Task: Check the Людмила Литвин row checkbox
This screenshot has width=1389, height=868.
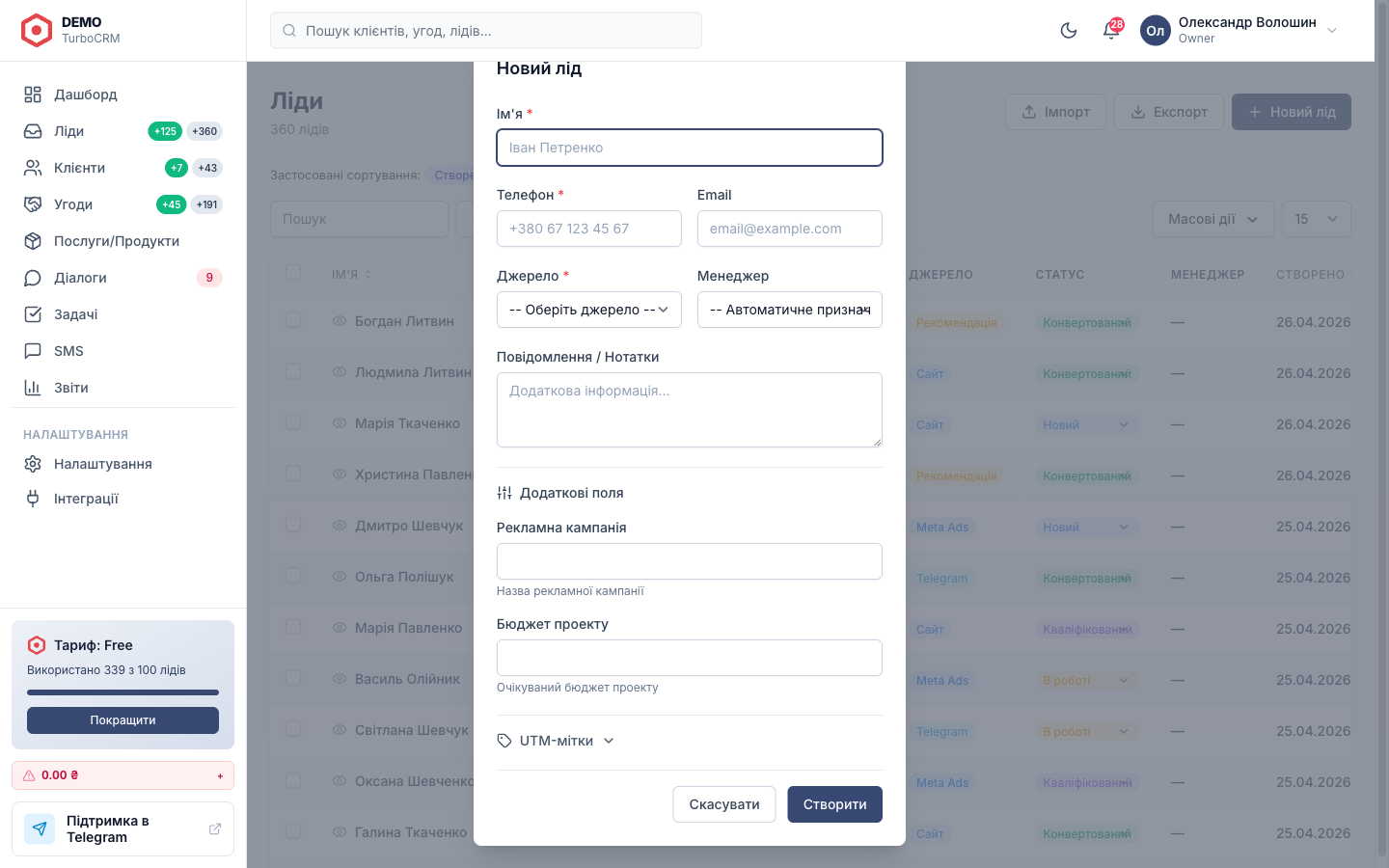Action: (293, 371)
